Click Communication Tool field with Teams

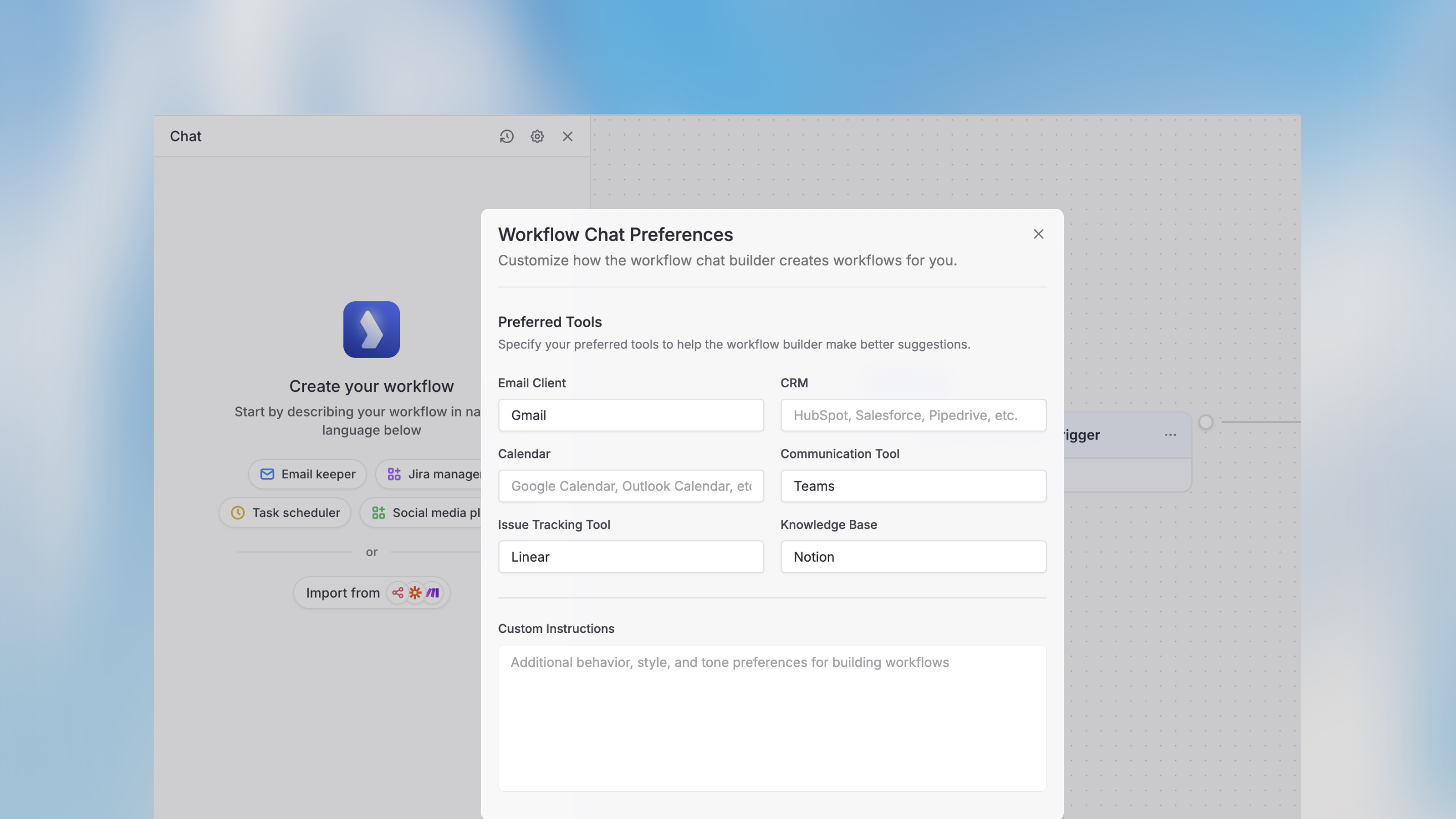[x=913, y=486]
